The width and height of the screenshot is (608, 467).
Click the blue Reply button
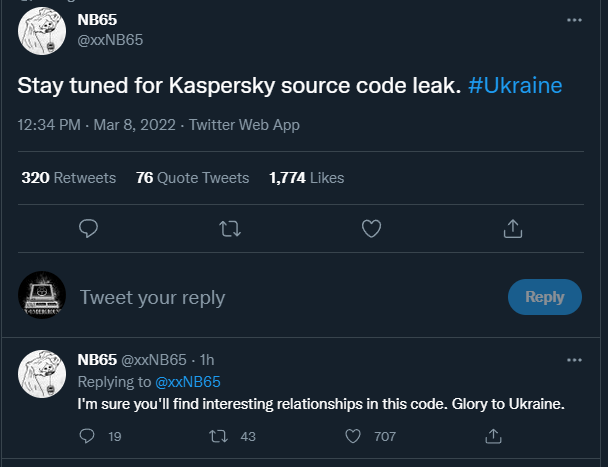tap(545, 297)
